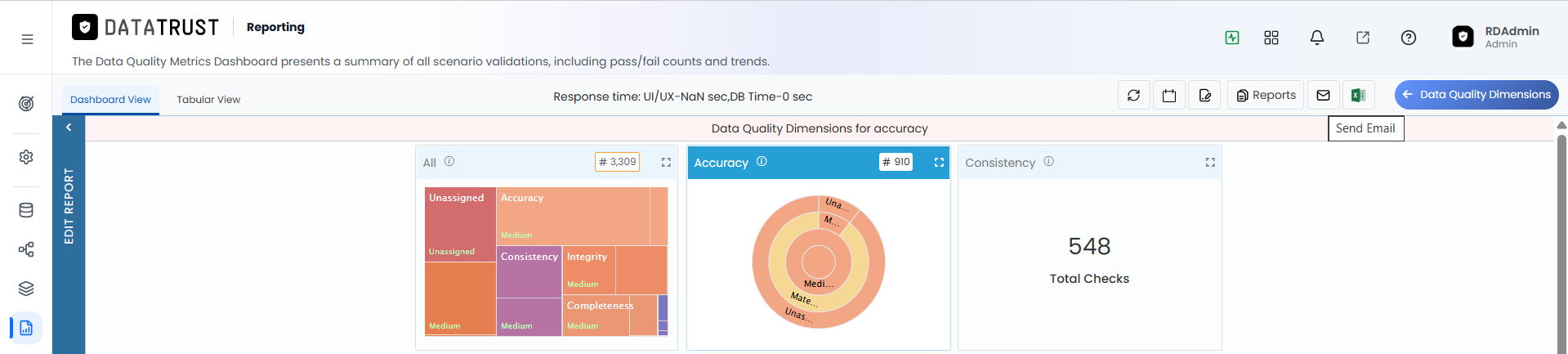
Task: Click Data Quality Dimensions for accuracy banner
Action: click(x=820, y=128)
